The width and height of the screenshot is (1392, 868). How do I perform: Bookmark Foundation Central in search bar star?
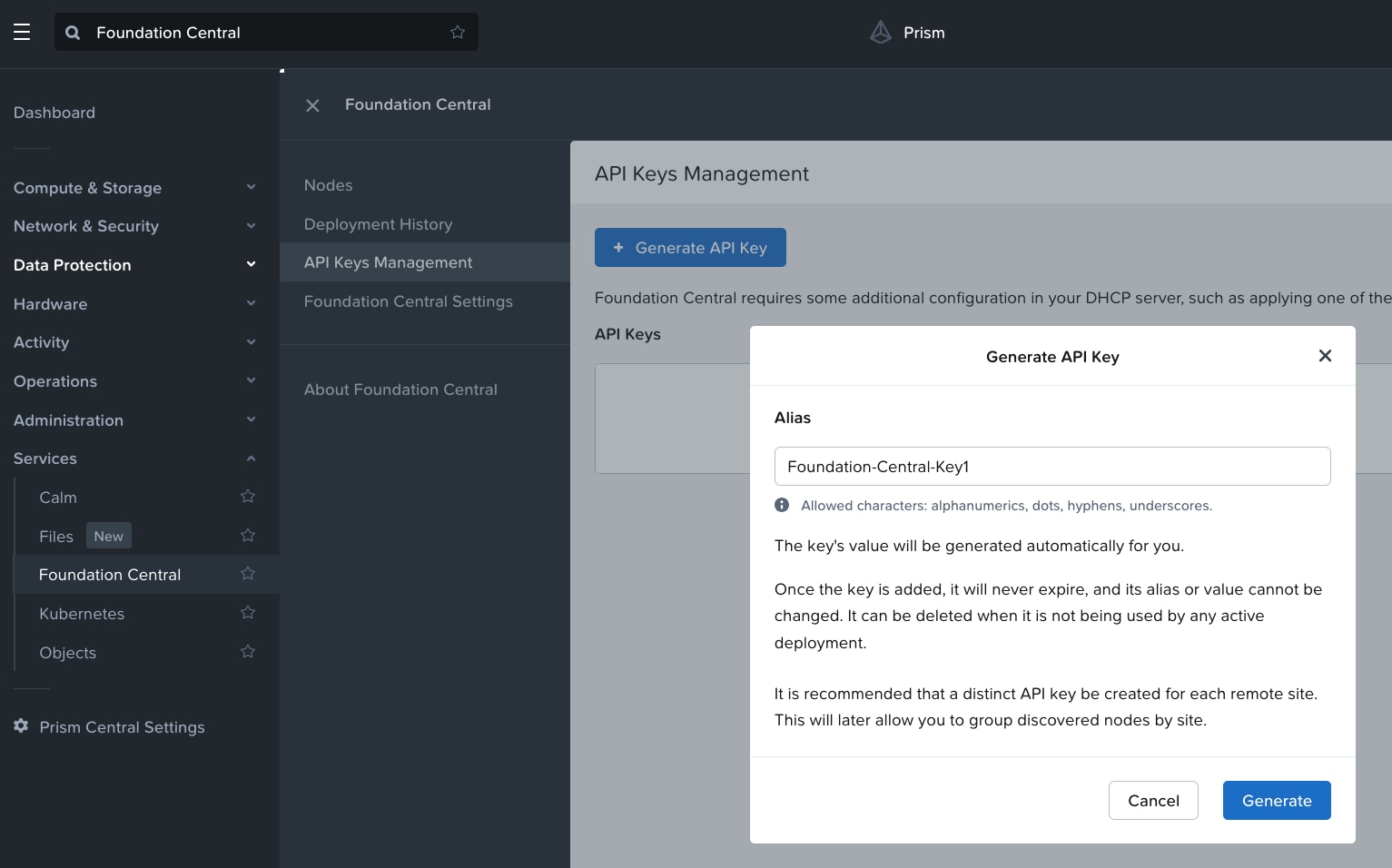[458, 33]
